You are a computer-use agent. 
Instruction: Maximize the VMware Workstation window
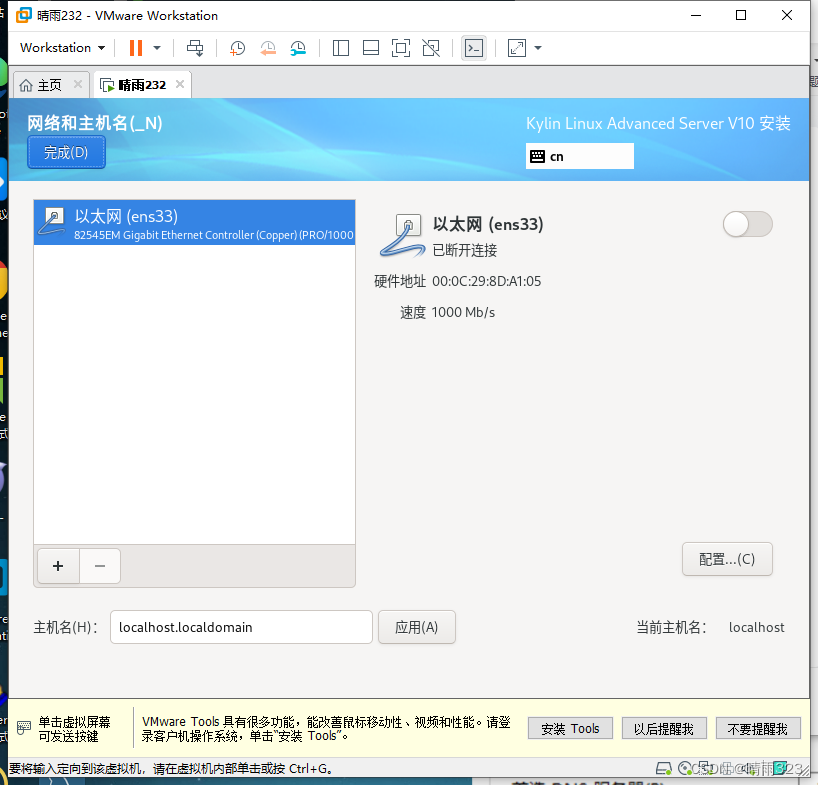(x=741, y=15)
